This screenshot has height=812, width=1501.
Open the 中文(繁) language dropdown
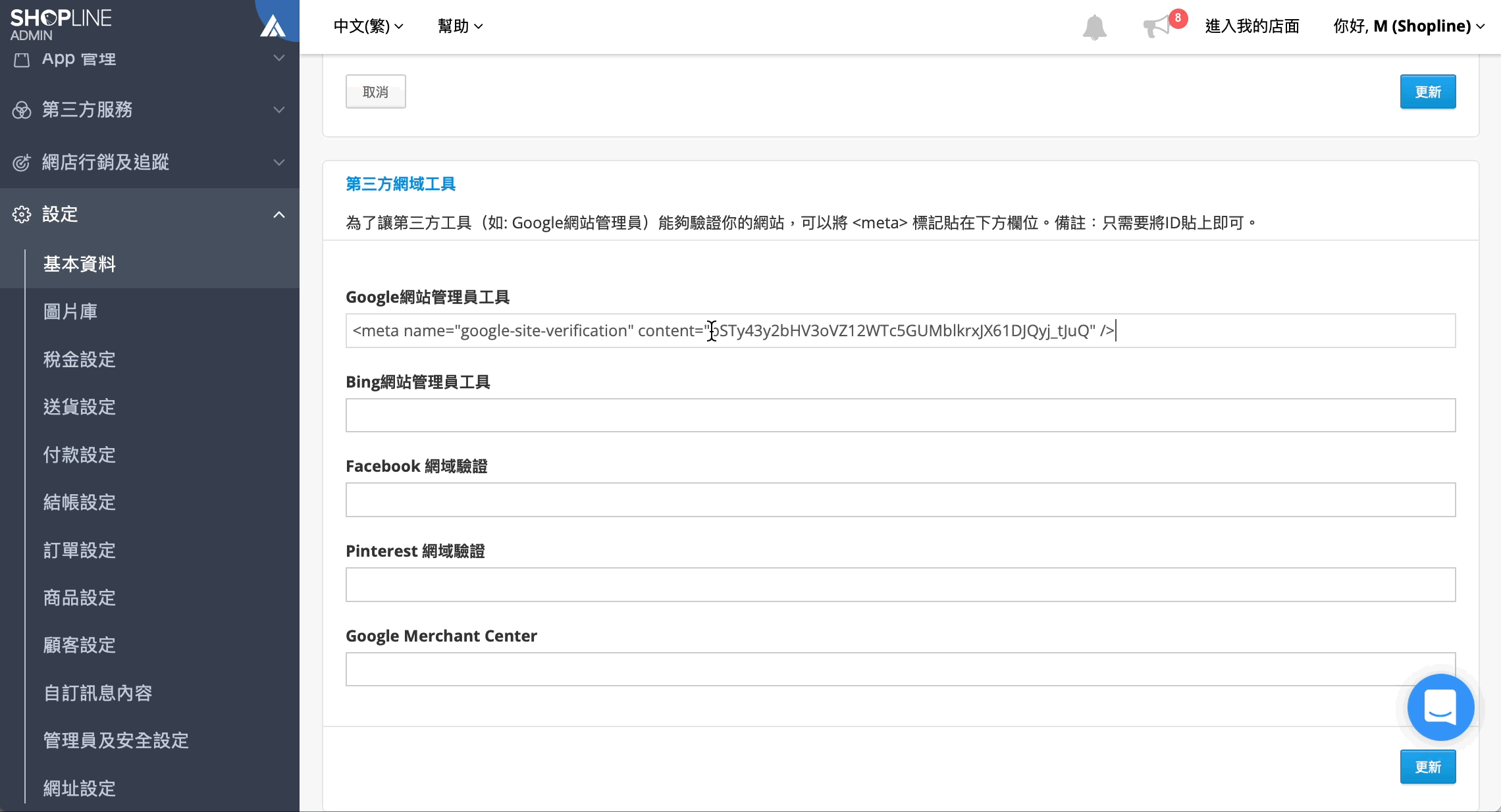(x=368, y=26)
